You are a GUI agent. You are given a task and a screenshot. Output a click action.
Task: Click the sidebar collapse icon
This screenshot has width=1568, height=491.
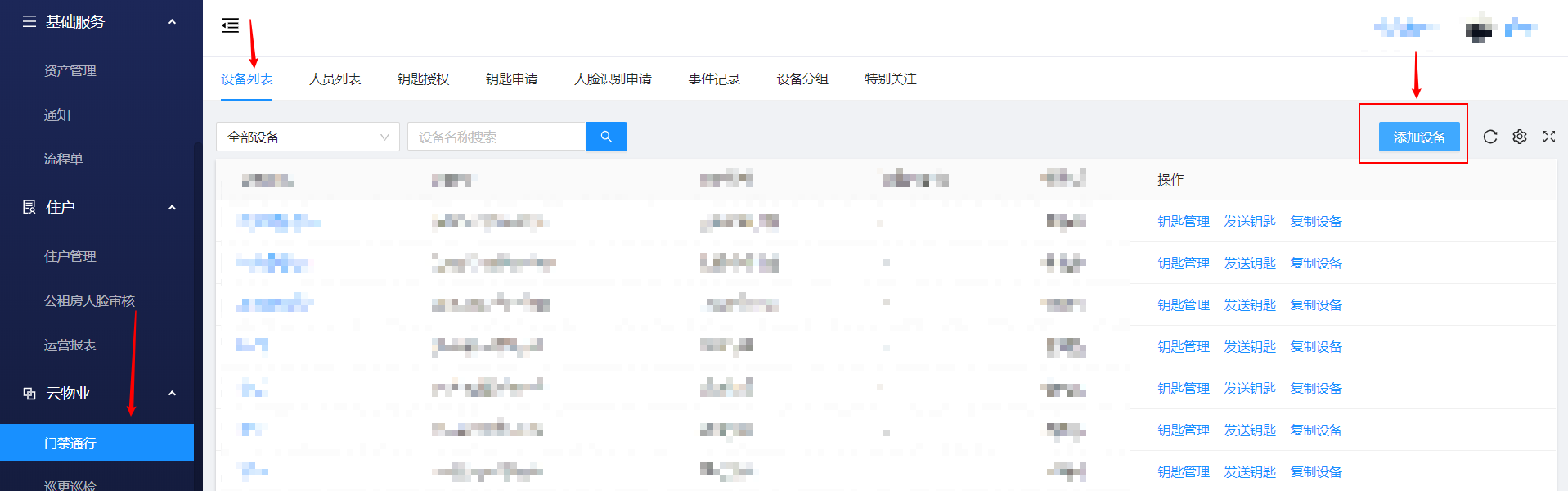tap(230, 25)
